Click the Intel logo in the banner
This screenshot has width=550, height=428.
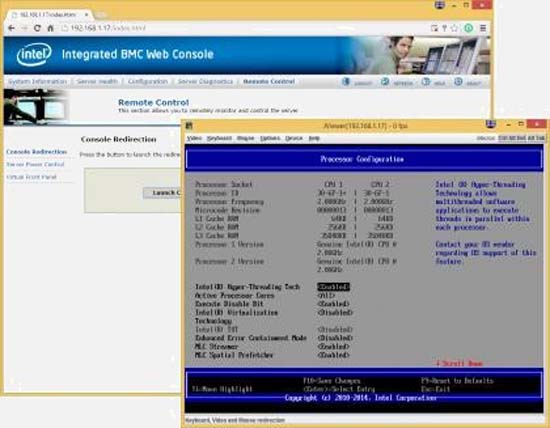[34, 54]
